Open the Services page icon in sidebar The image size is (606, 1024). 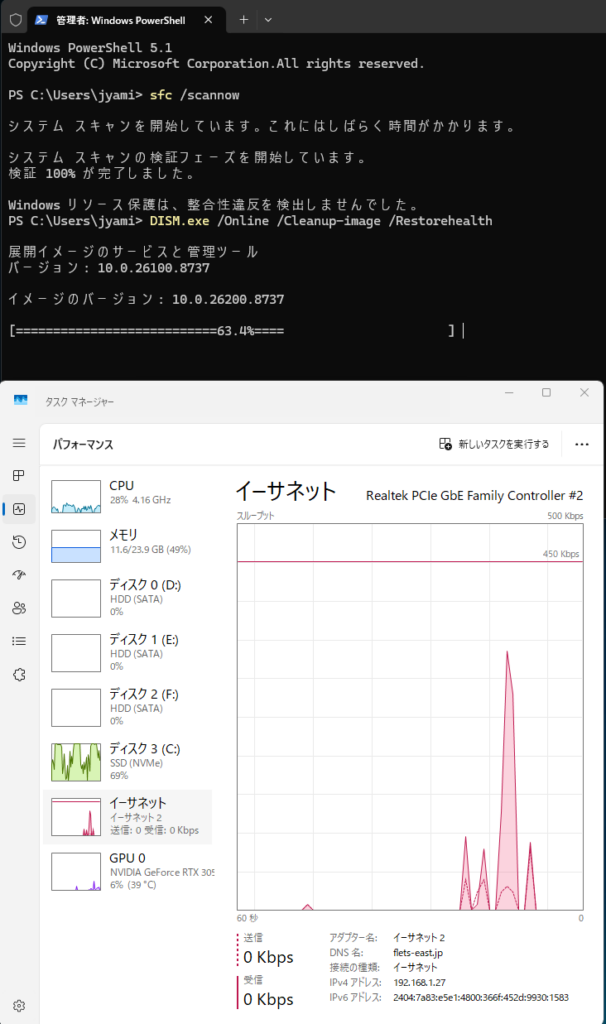[x=19, y=675]
